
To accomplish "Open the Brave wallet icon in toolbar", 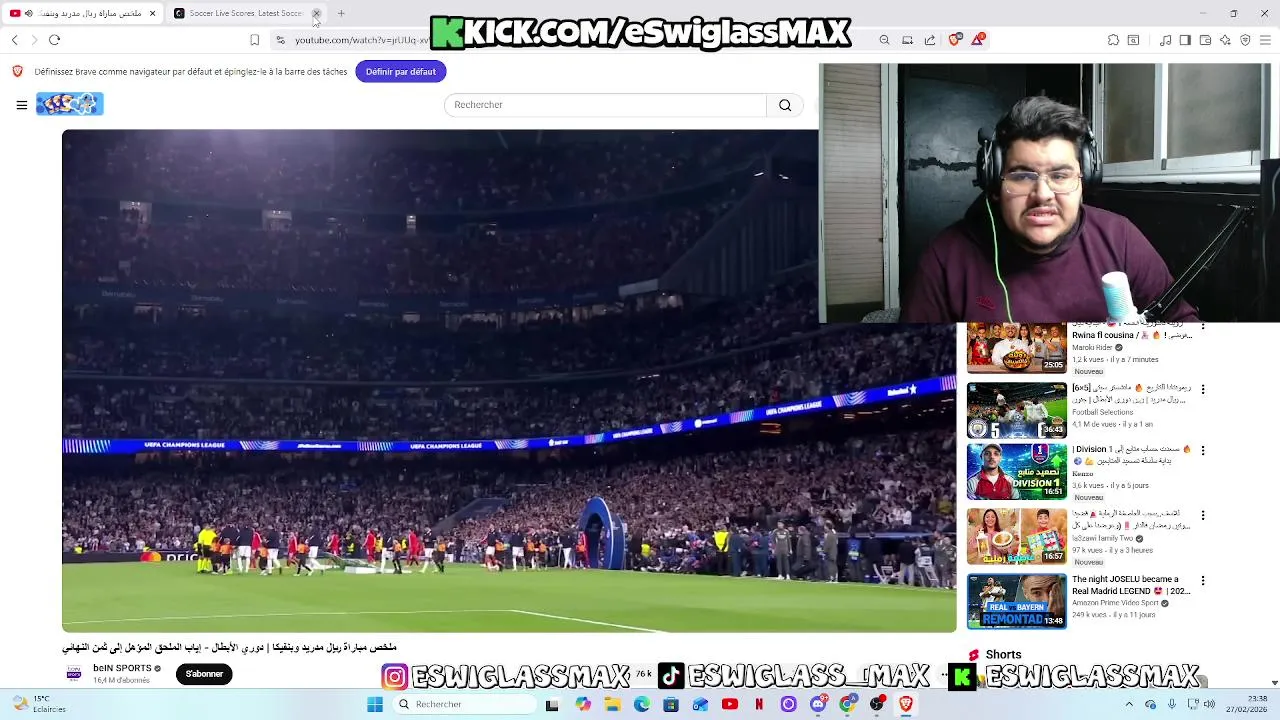I will [x=1205, y=40].
